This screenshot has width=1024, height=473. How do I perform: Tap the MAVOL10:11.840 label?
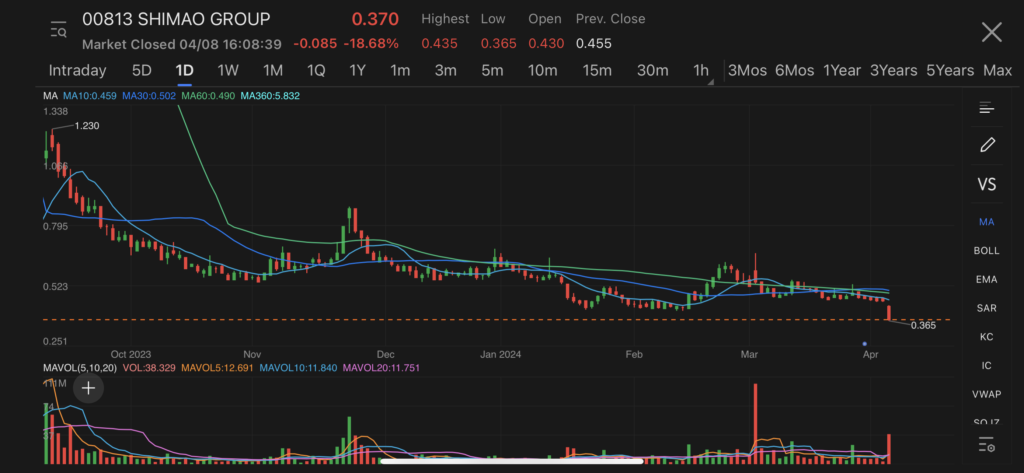tap(298, 368)
